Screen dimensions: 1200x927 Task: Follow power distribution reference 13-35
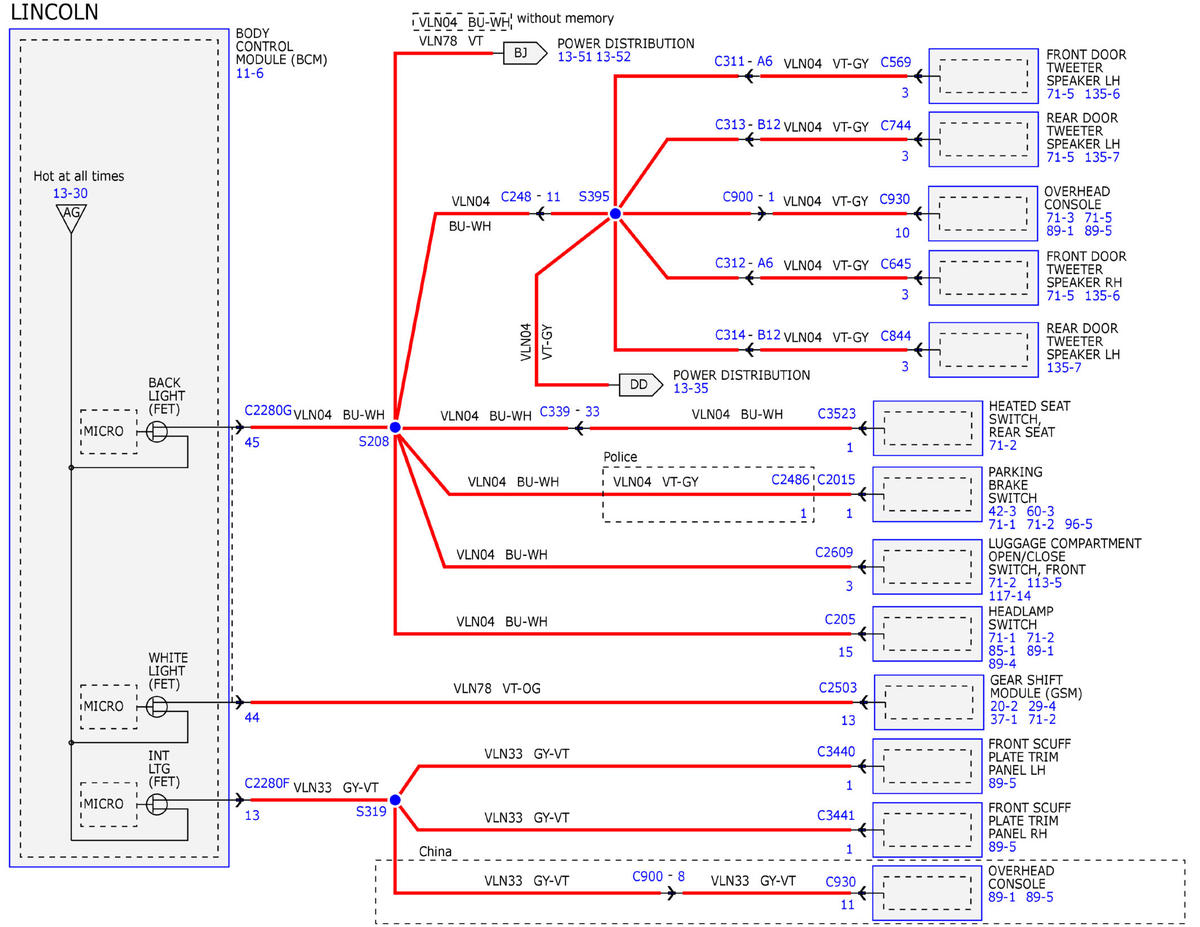[690, 388]
